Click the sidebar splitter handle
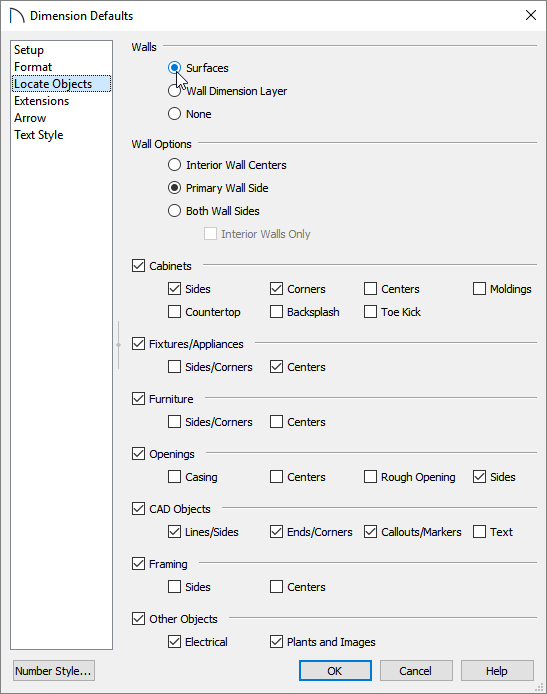547x694 pixels. pyautogui.click(x=118, y=345)
